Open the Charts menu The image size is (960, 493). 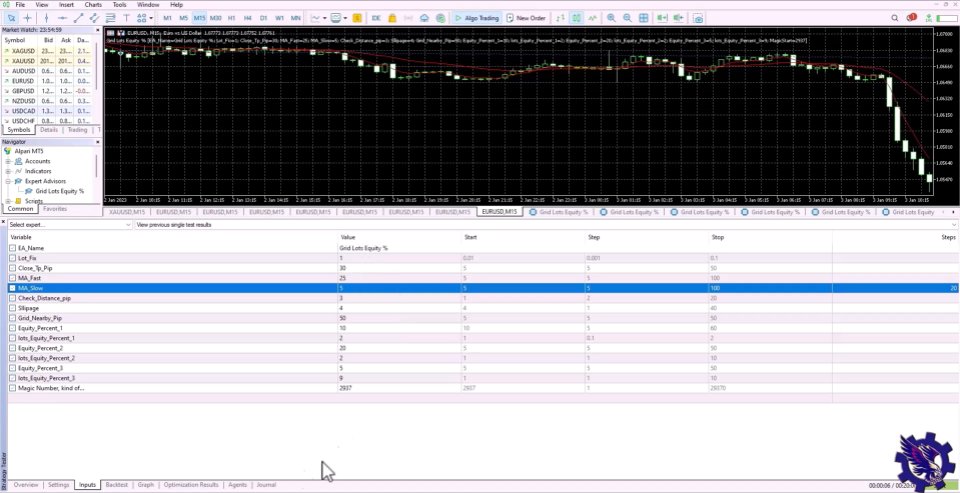pos(93,4)
